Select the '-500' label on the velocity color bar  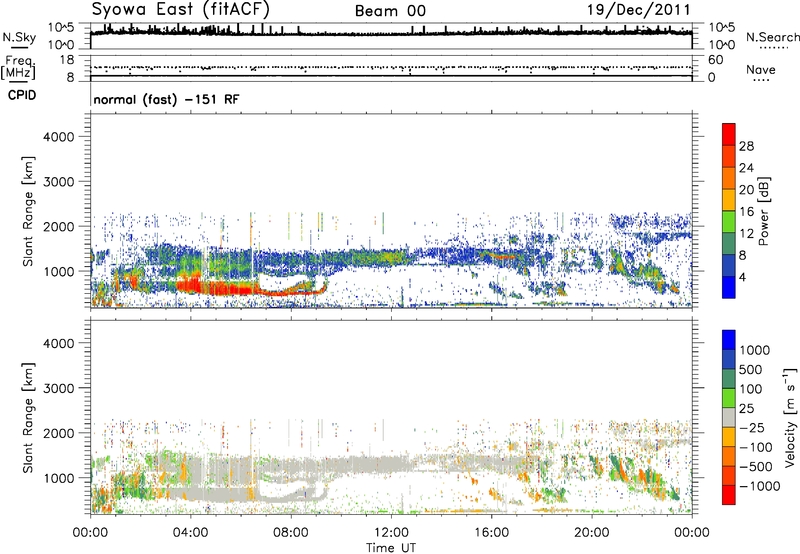tap(756, 466)
